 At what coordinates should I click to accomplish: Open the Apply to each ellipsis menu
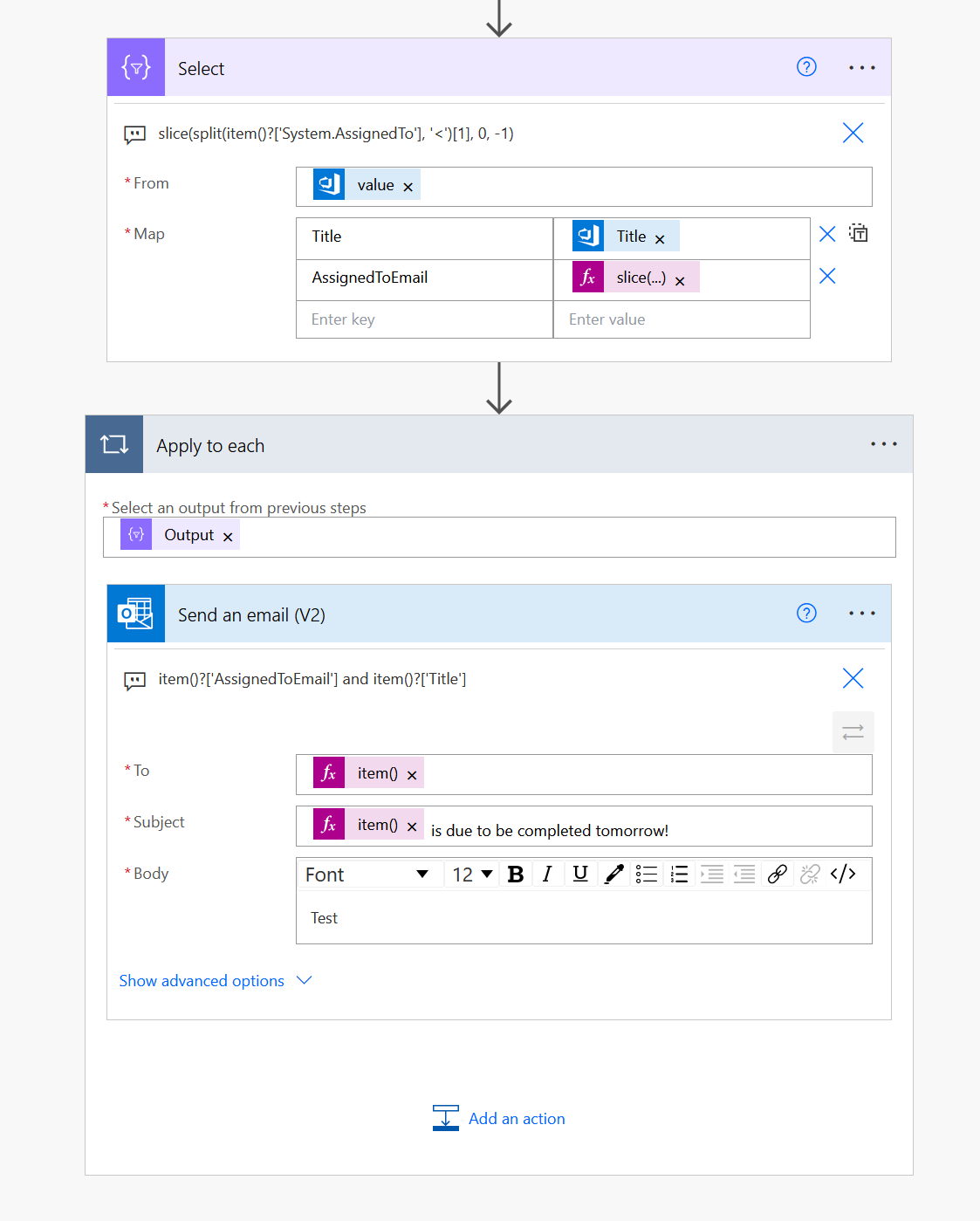(883, 444)
